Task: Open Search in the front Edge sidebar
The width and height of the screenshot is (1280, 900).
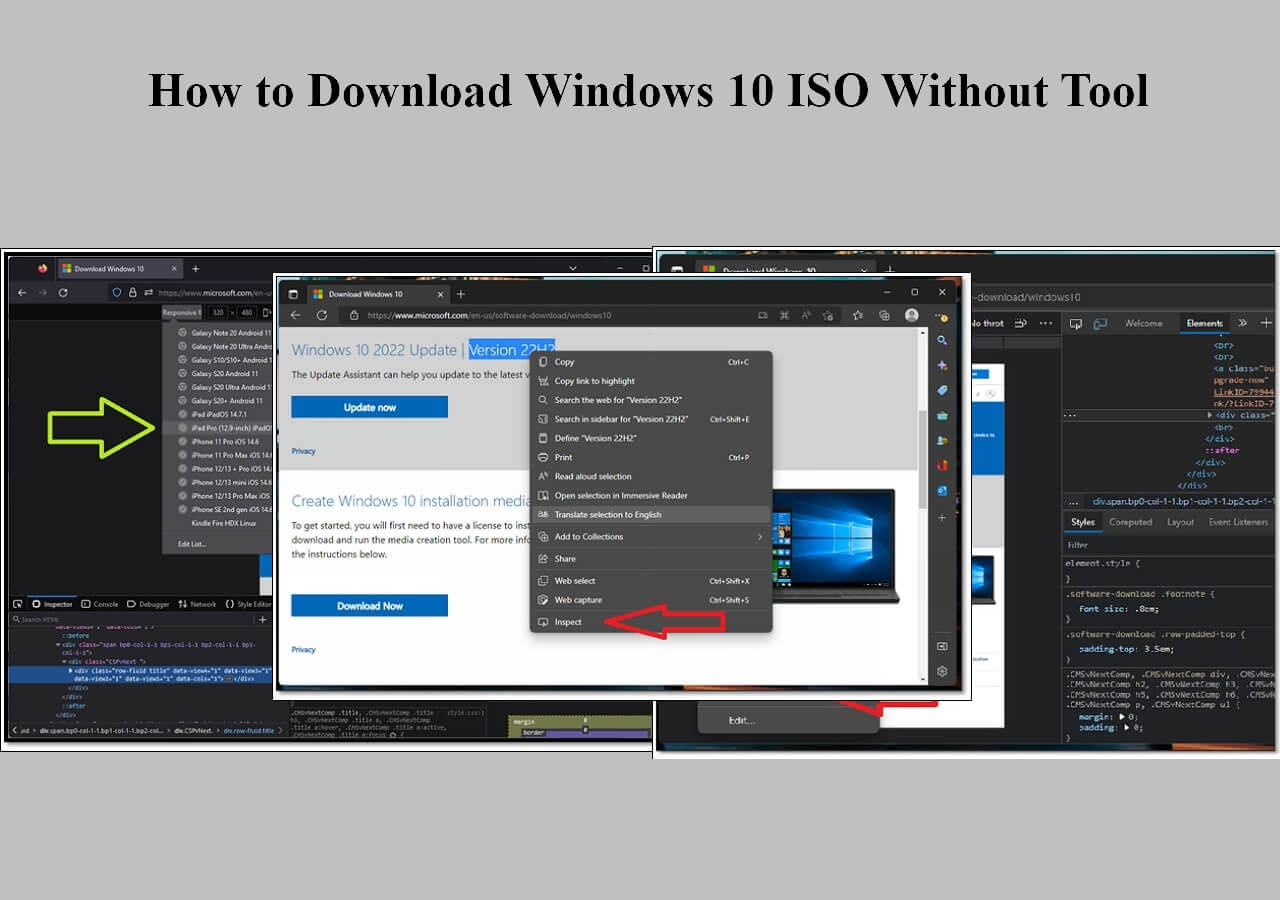Action: pyautogui.click(x=942, y=341)
